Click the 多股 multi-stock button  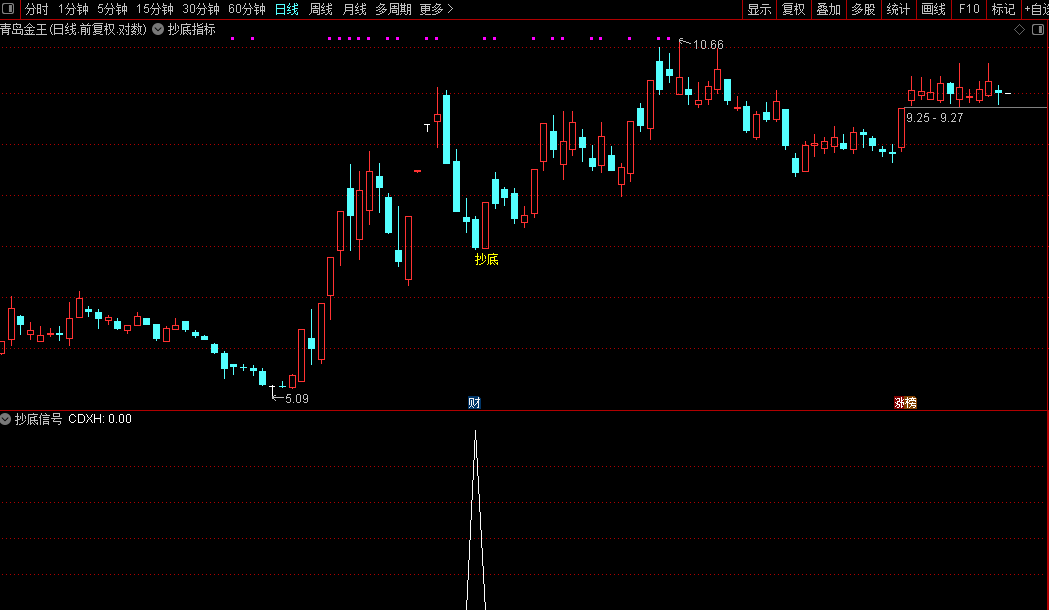[863, 9]
